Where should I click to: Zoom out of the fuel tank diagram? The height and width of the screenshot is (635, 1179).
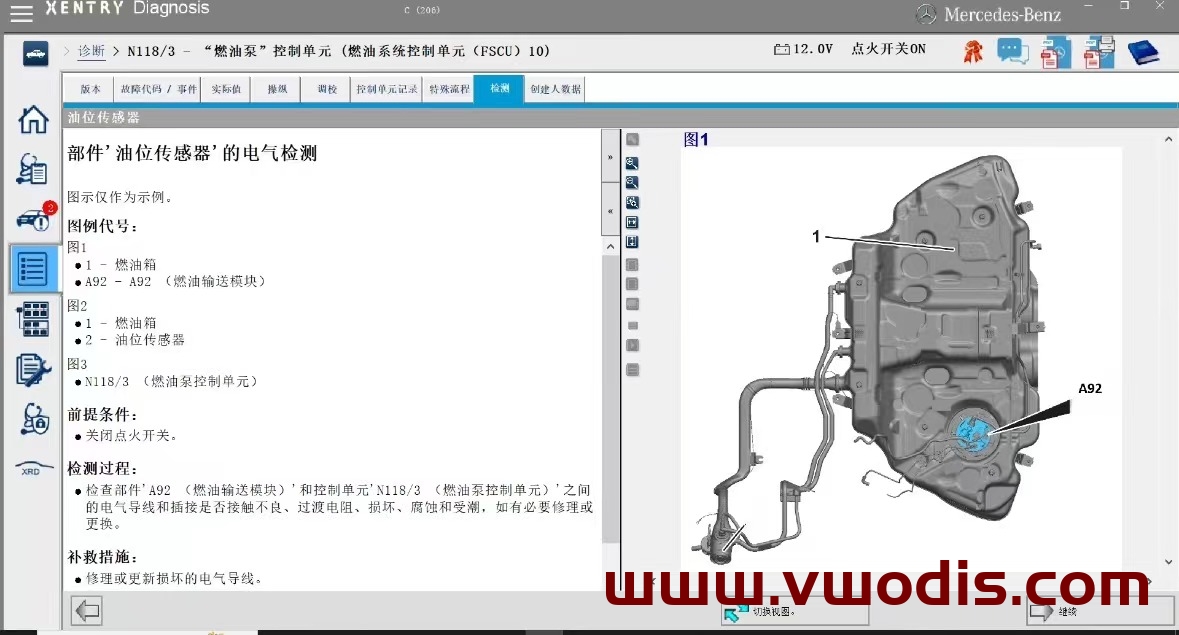[632, 182]
